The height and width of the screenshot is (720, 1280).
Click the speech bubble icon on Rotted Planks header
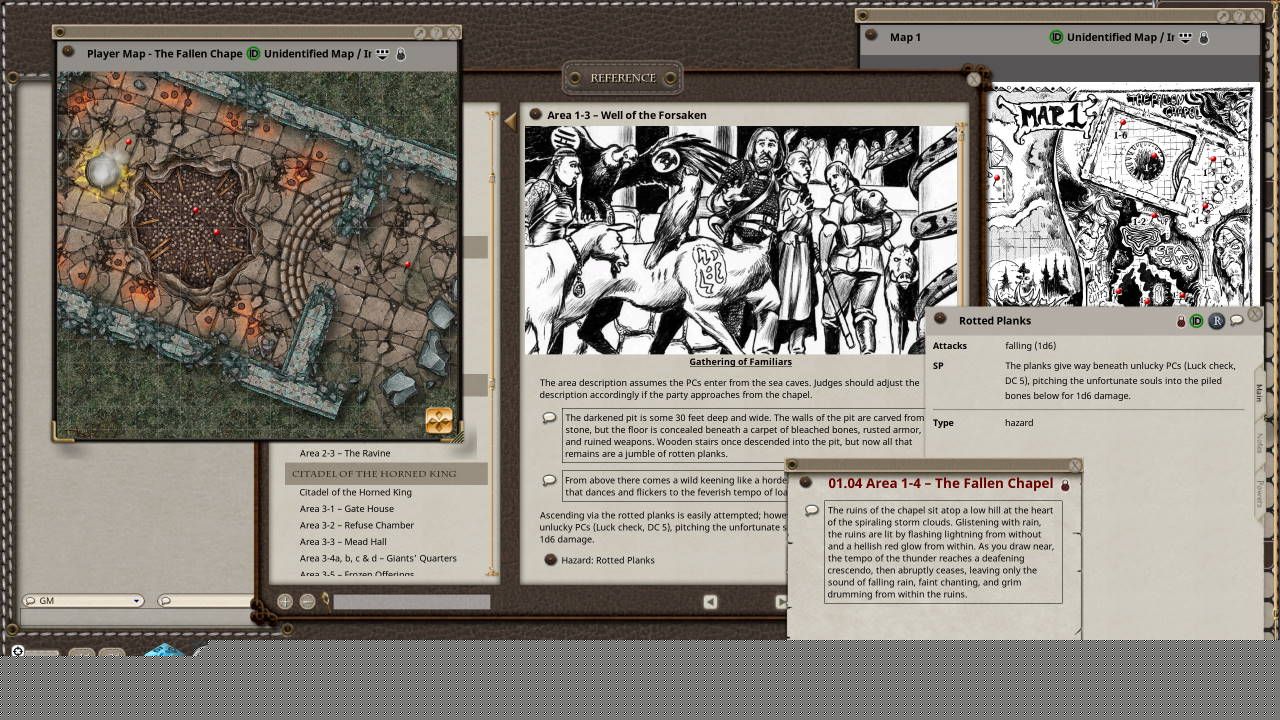pos(1237,320)
